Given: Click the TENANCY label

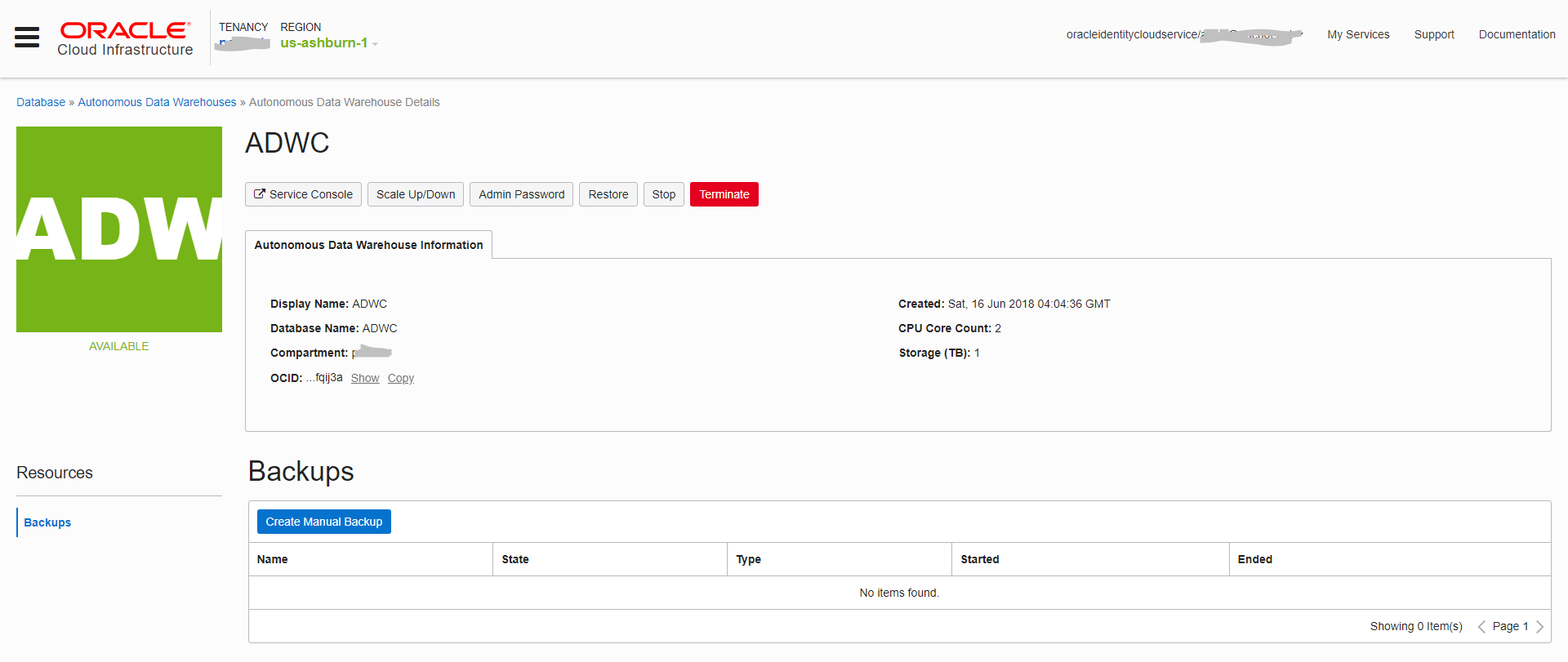Looking at the screenshot, I should coord(243,27).
